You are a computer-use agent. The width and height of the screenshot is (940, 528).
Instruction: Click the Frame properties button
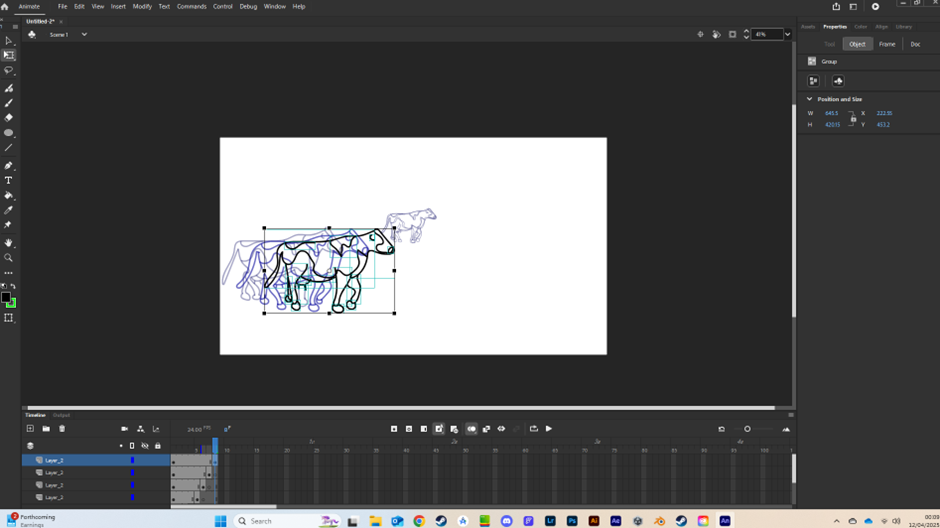(x=887, y=44)
